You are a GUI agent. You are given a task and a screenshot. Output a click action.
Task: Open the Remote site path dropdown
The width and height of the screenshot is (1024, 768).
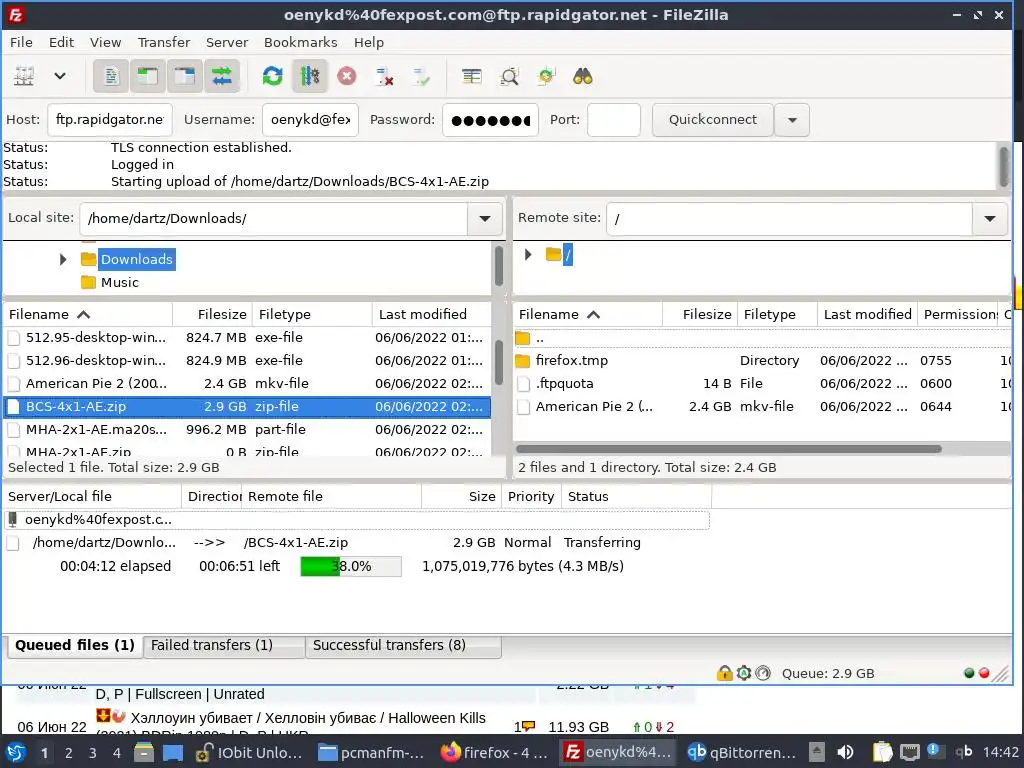click(990, 219)
